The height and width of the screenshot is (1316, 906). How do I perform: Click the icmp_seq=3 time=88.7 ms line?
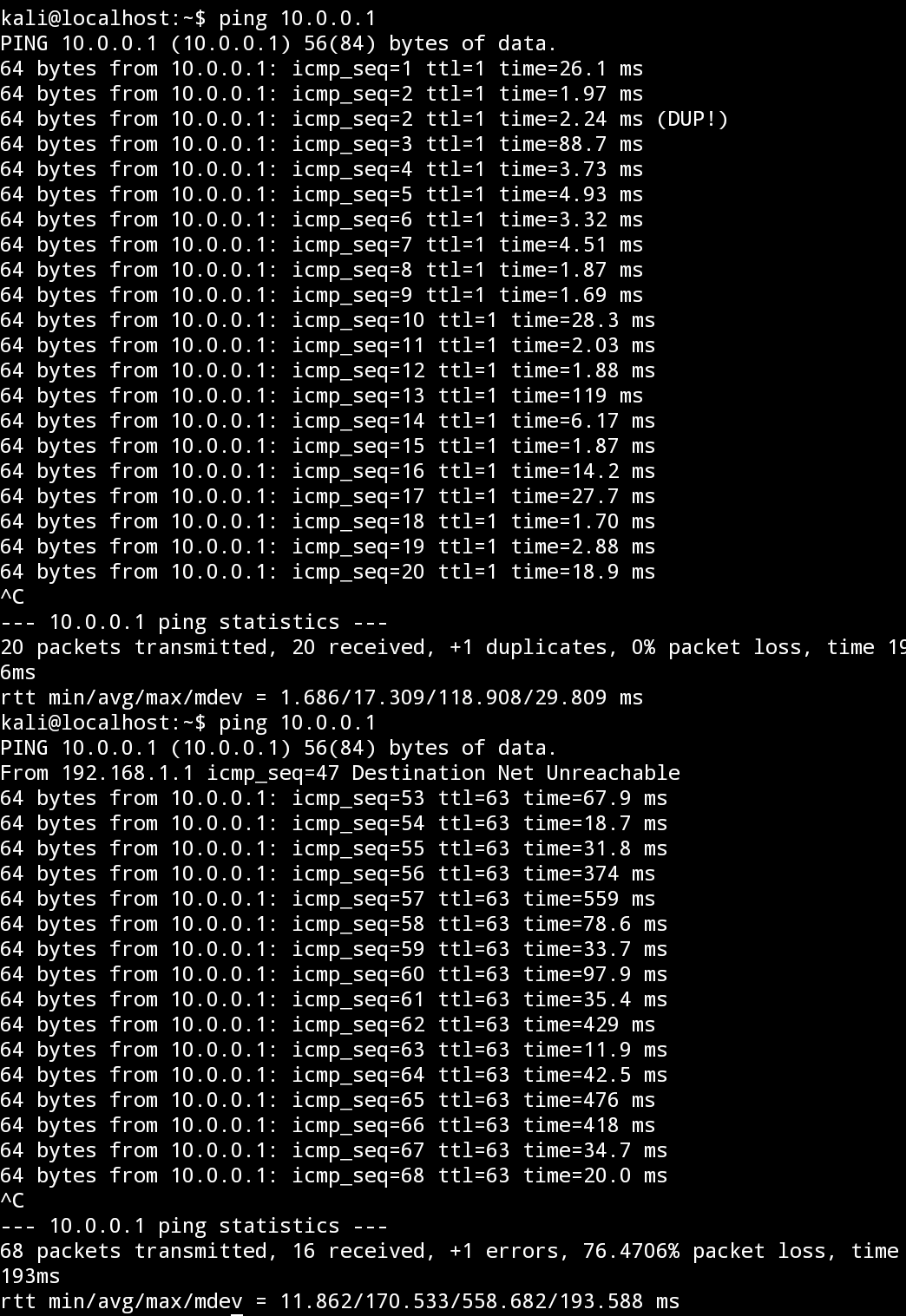pyautogui.click(x=322, y=143)
